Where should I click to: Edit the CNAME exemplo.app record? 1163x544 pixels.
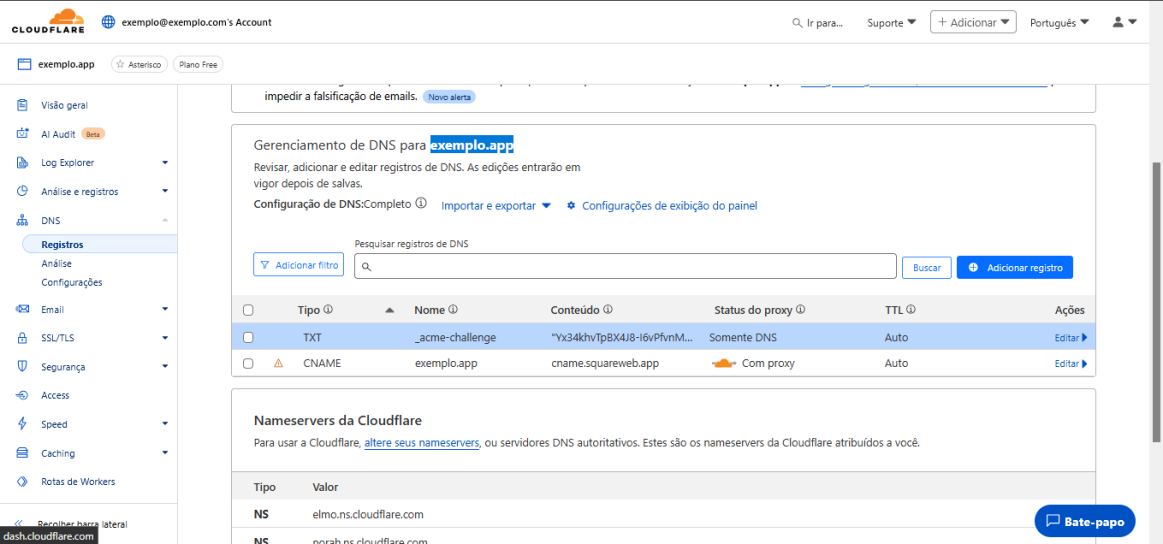click(1070, 364)
